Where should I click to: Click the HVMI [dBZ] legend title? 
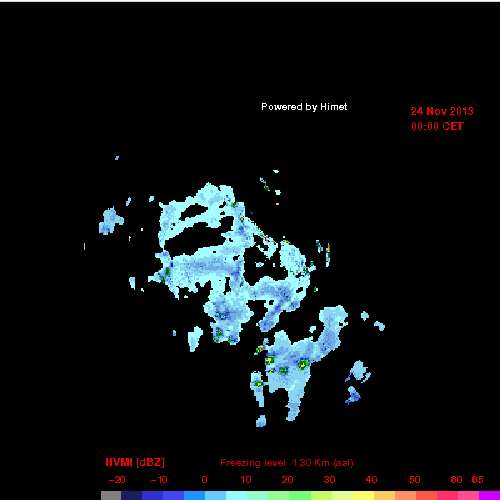tap(135, 463)
